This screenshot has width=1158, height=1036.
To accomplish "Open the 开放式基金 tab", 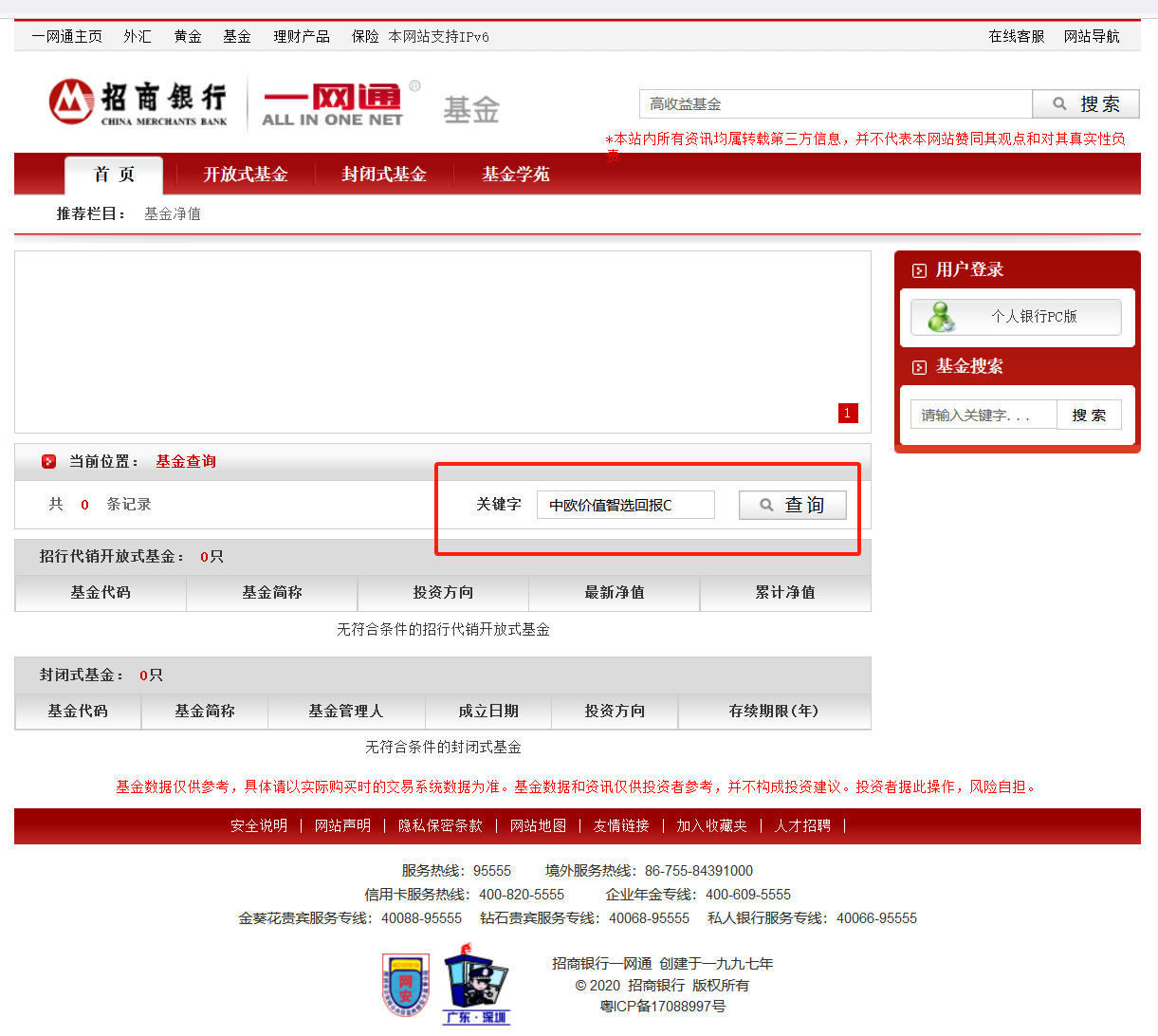I will click(245, 175).
